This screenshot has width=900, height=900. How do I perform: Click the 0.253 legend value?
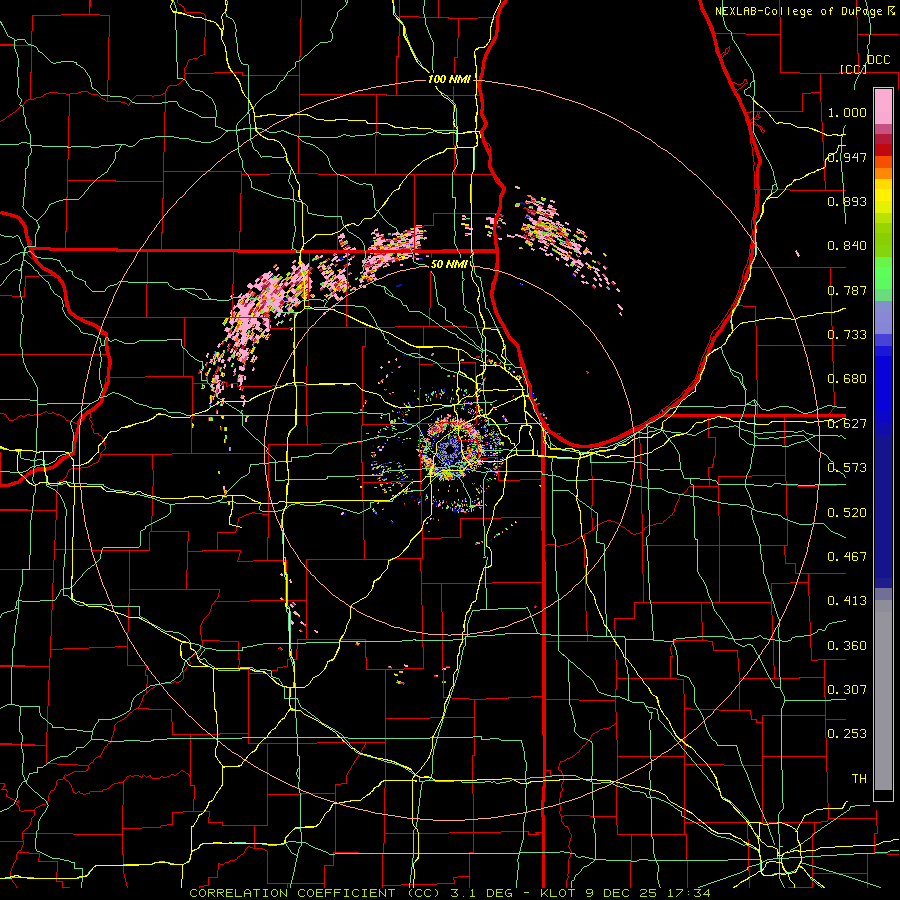coord(847,734)
